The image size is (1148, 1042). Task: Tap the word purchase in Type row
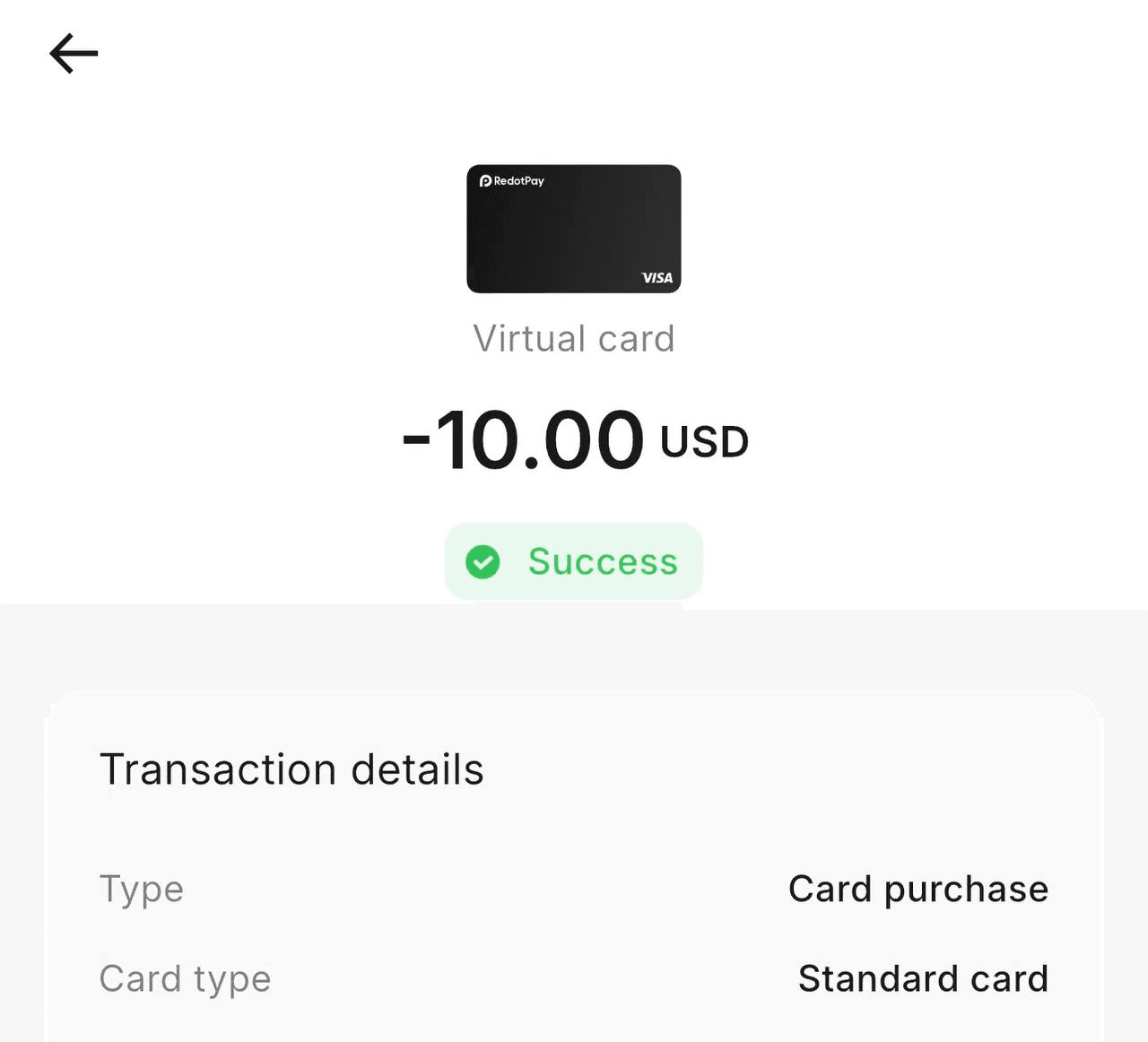pos(966,890)
